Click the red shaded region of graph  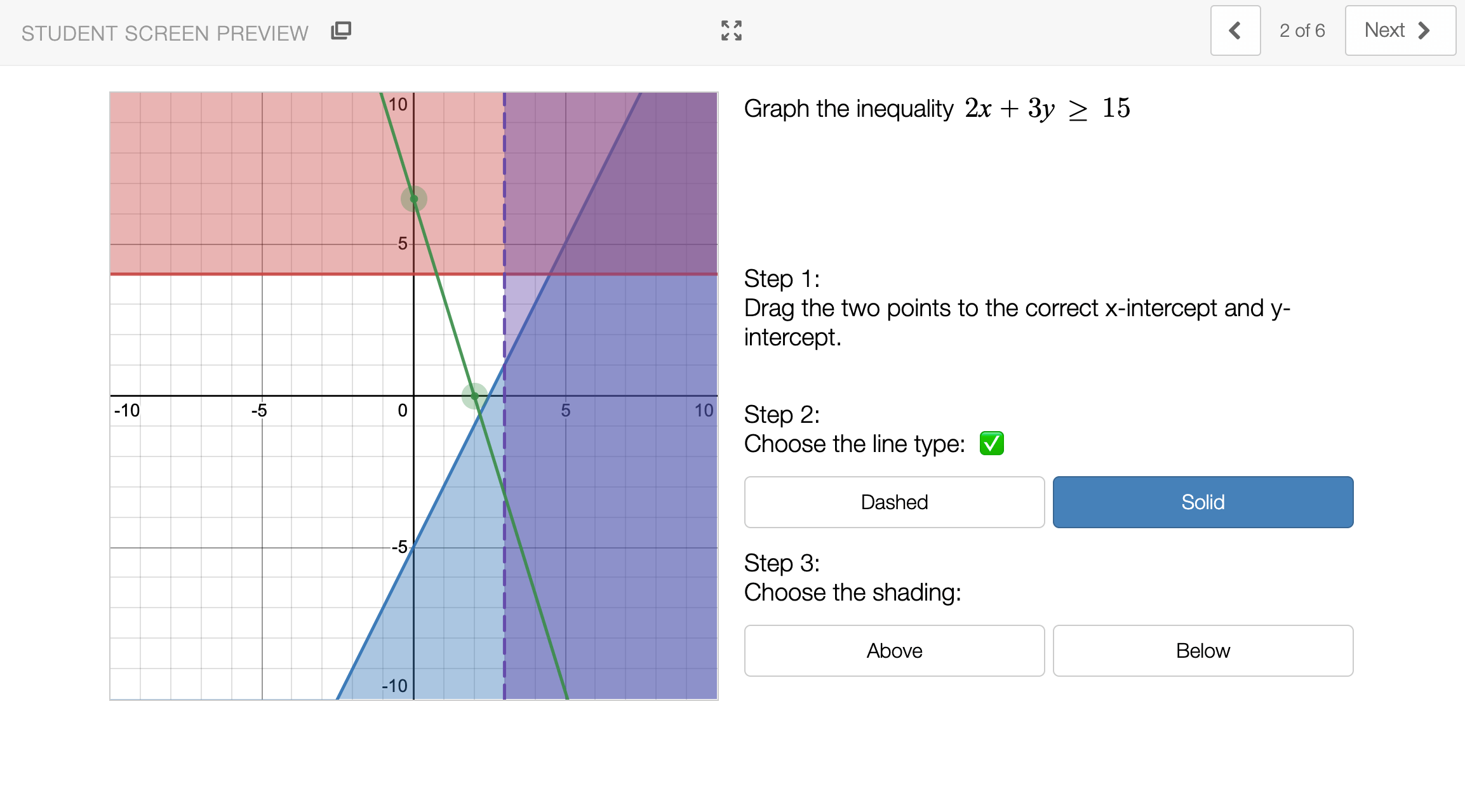tap(254, 178)
